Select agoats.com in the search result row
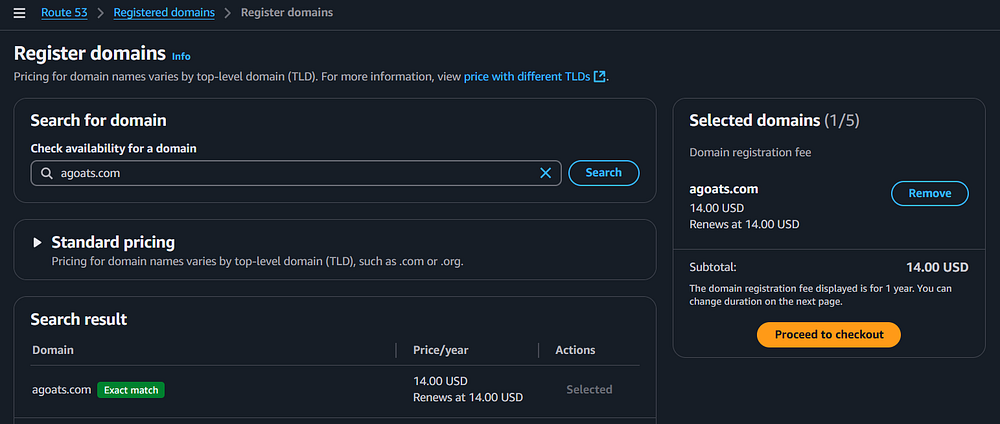This screenshot has height=424, width=1000. point(62,390)
